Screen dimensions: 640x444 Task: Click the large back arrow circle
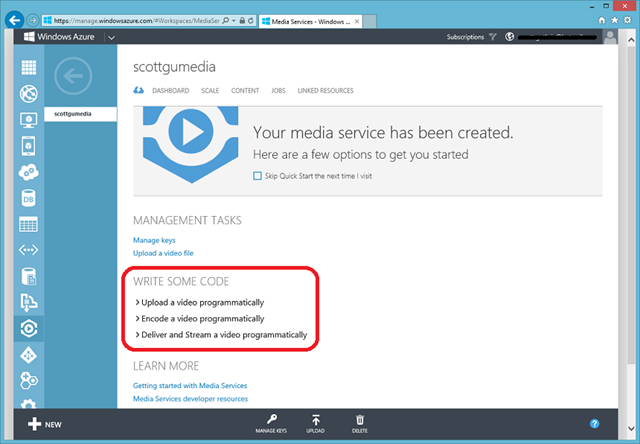click(x=73, y=76)
